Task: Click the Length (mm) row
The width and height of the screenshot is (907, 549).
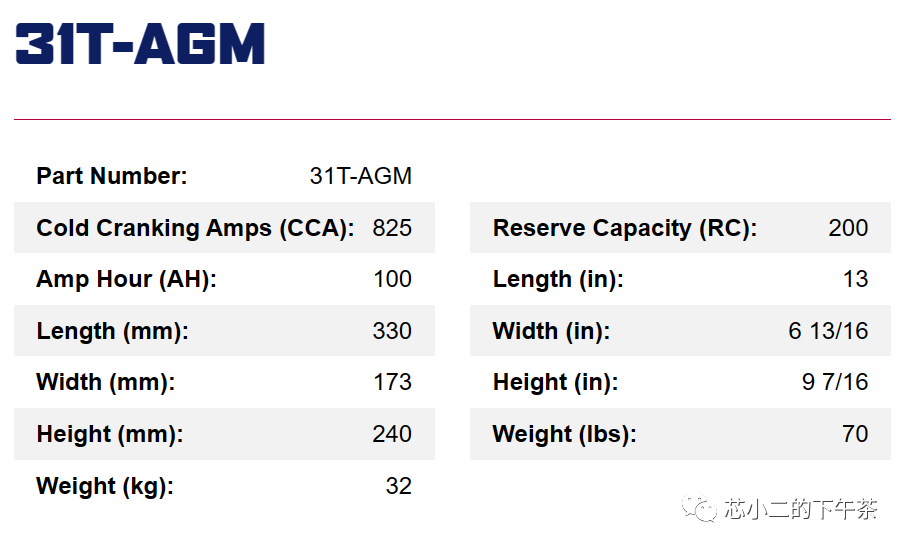Action: tap(224, 331)
